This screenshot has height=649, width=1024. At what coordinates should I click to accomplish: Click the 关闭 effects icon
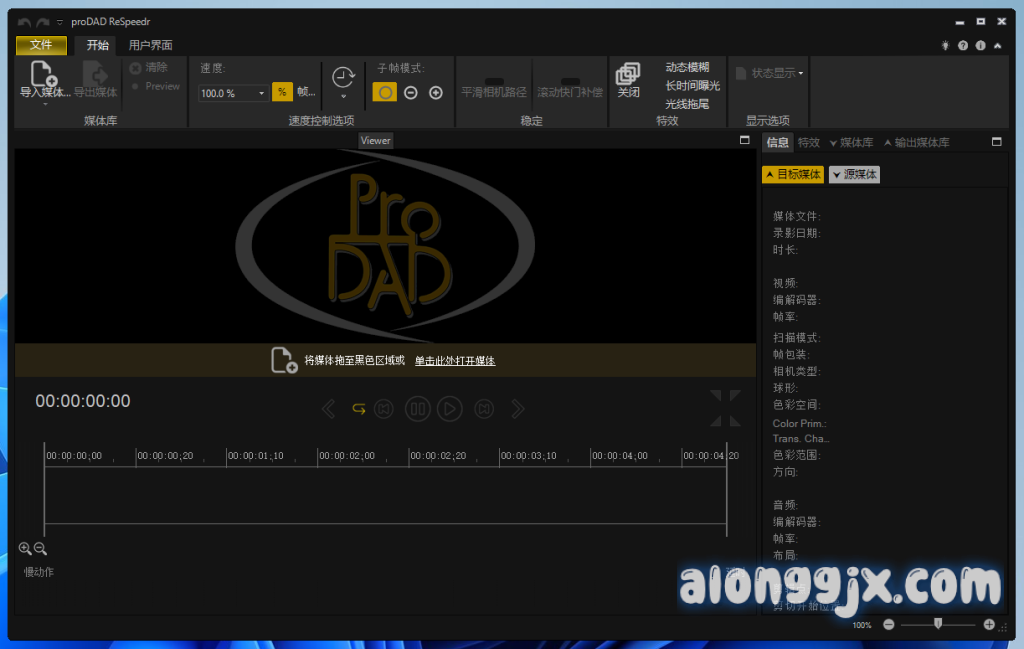pos(628,75)
